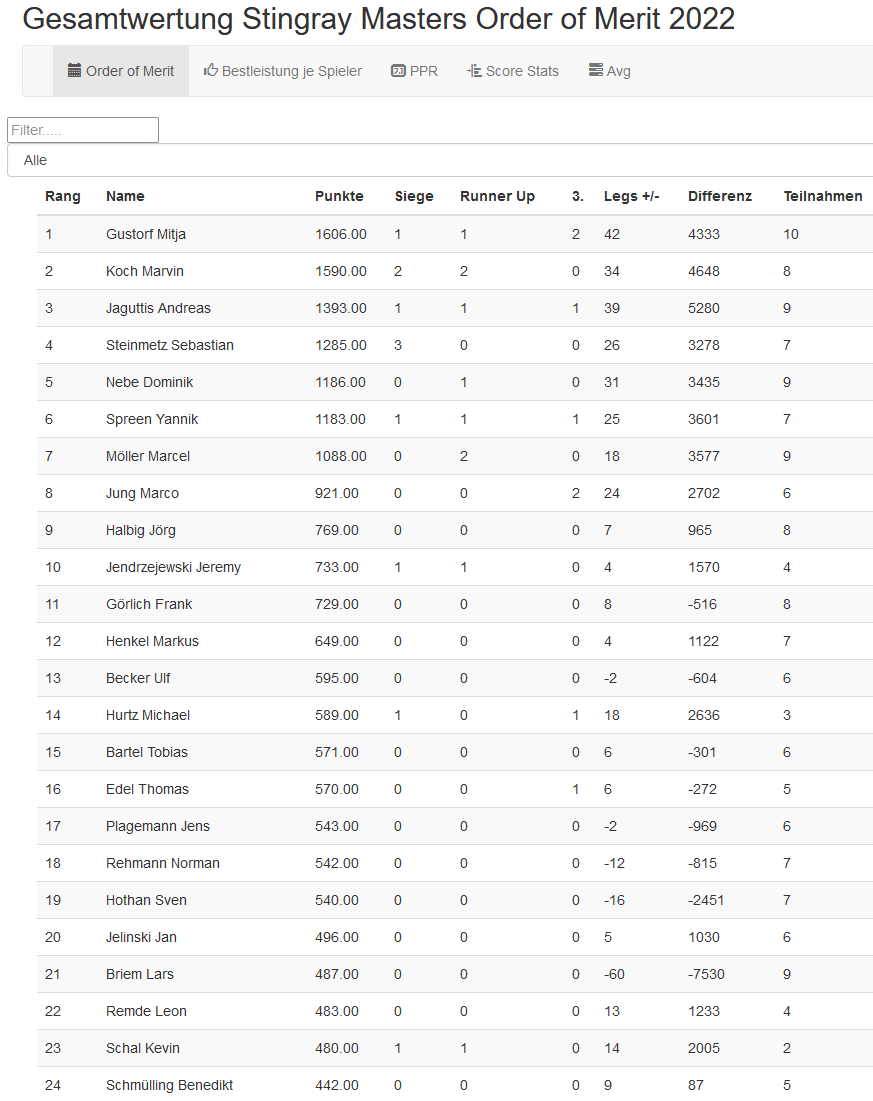
Task: Sort by the Legs +/- column header
Action: pos(631,196)
